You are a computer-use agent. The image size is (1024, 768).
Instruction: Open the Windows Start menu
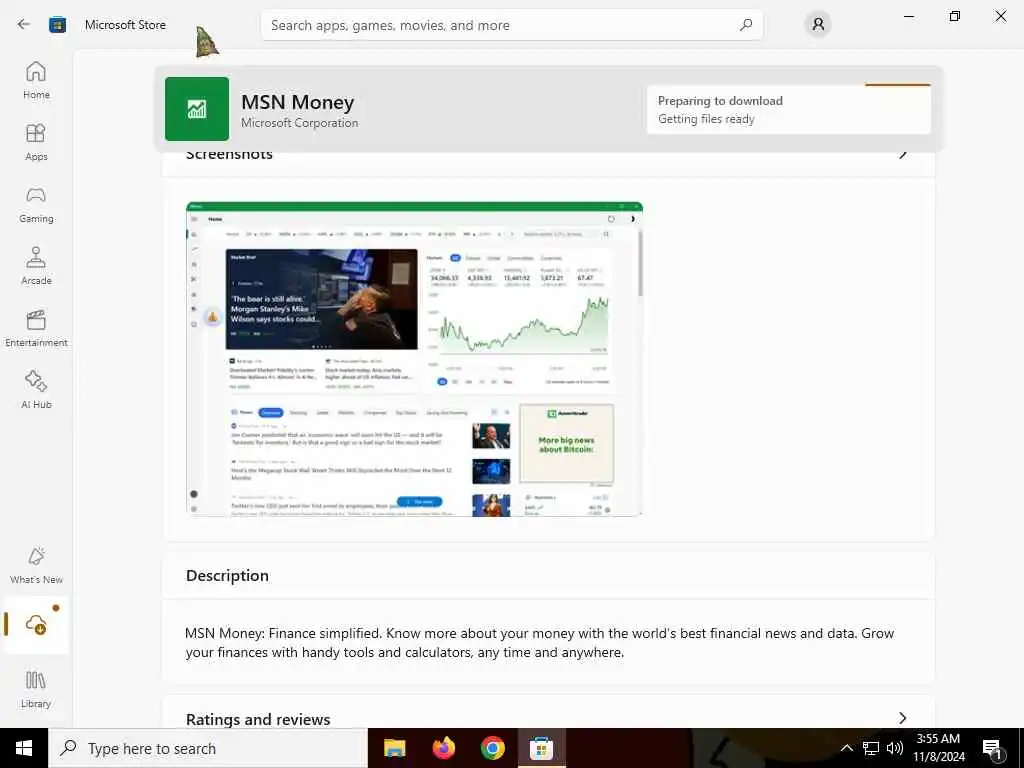pyautogui.click(x=24, y=748)
